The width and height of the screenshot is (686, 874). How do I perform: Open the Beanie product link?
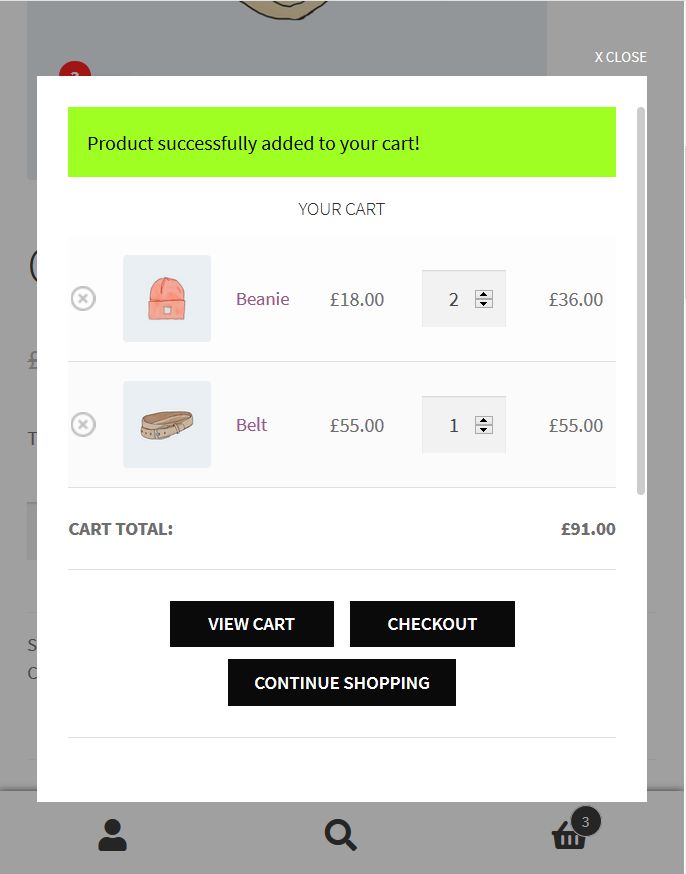[262, 299]
